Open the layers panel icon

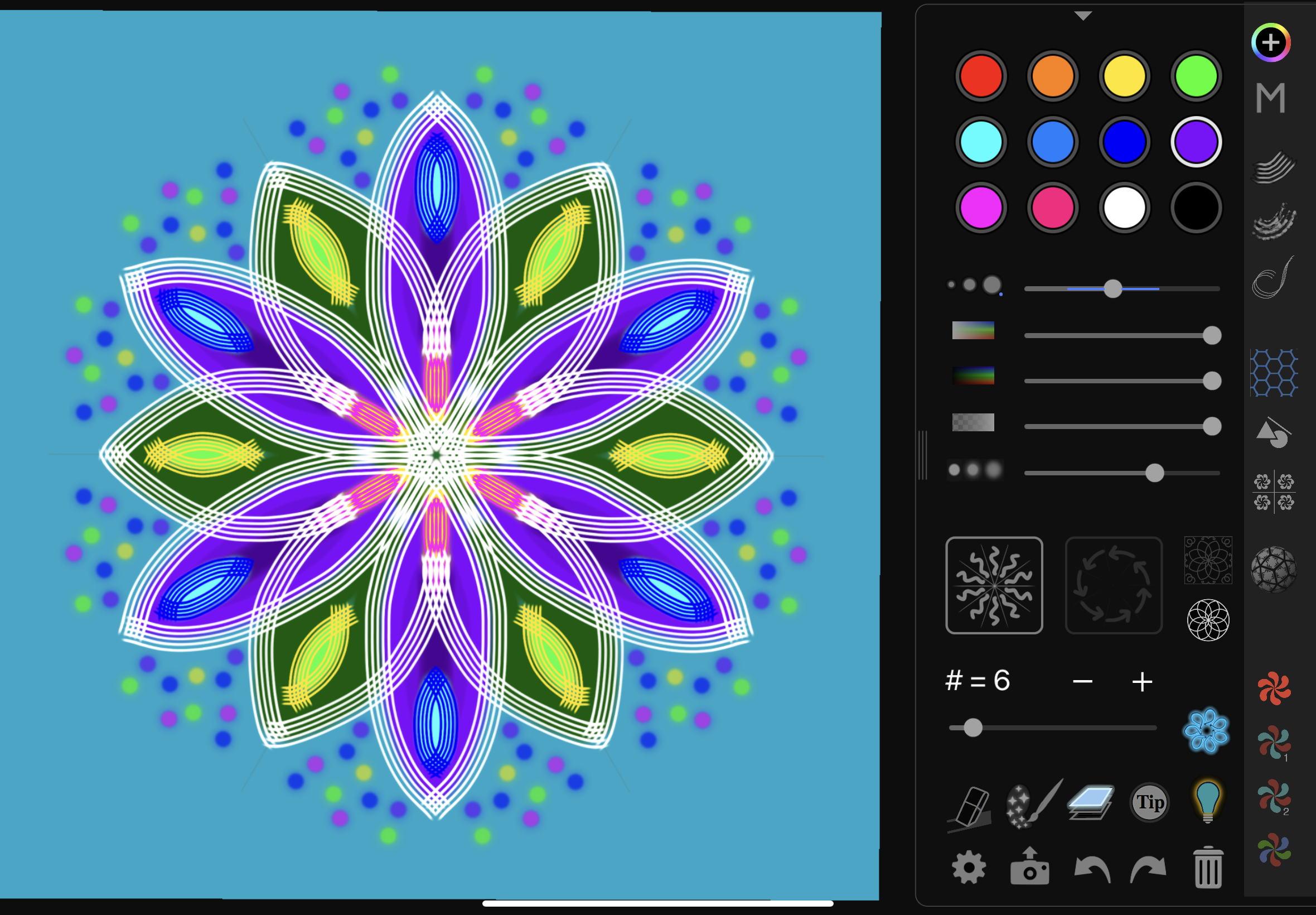tap(1091, 803)
